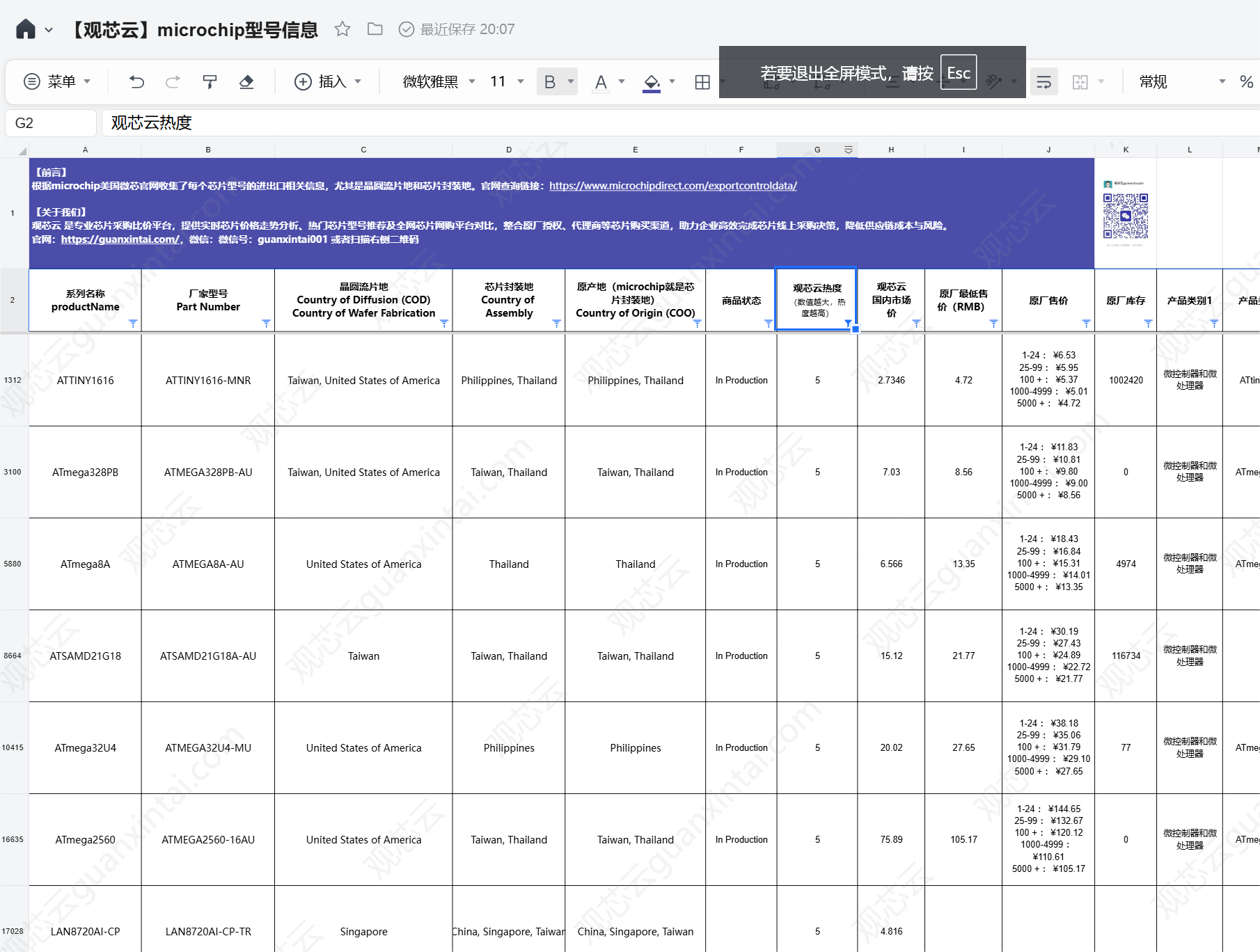
Task: Expand the font color dropdown arrow
Action: [622, 81]
